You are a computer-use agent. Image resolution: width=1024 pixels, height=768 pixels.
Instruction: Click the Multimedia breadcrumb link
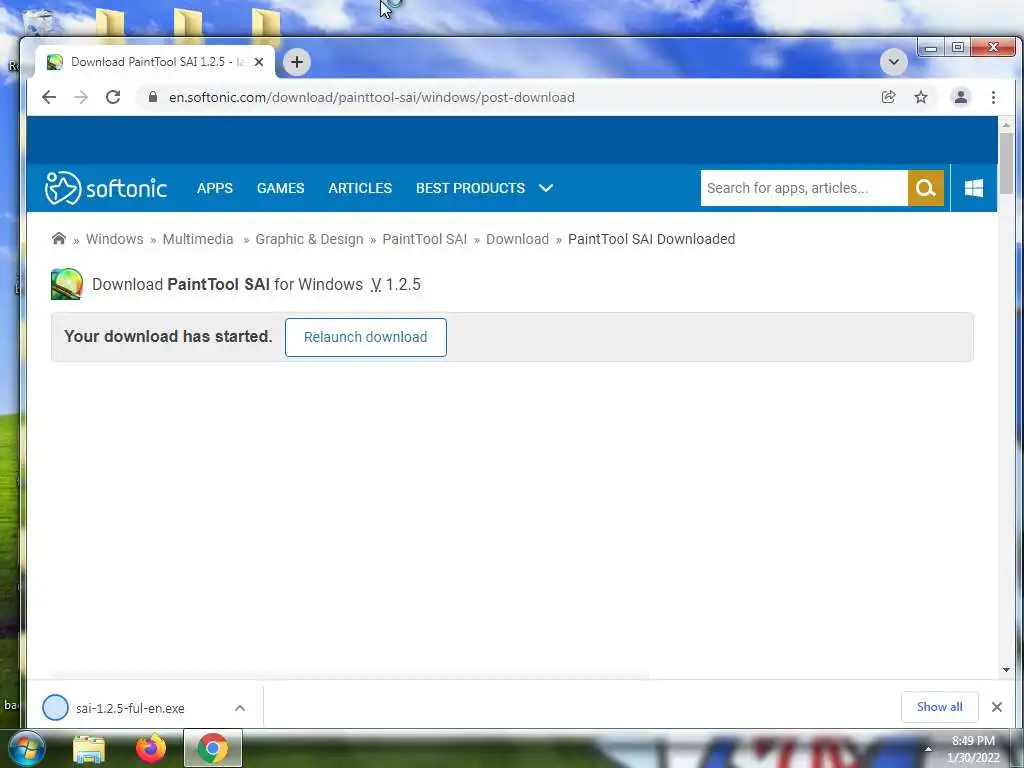click(198, 239)
